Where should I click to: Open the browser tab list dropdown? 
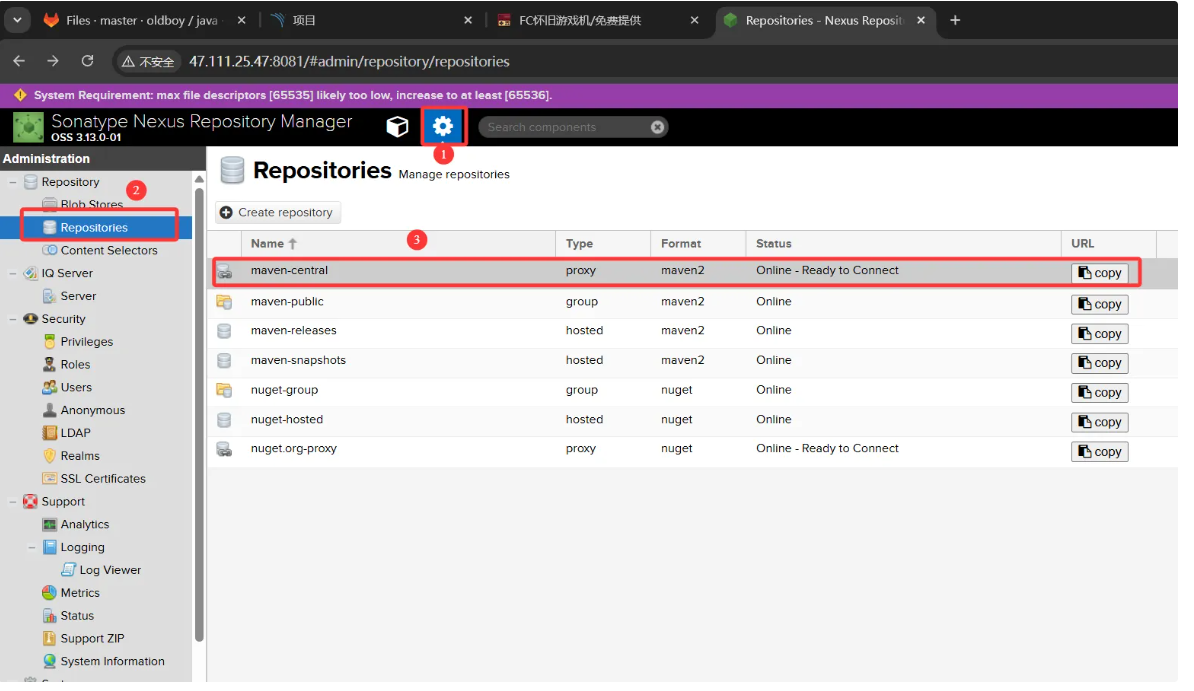[x=17, y=21]
